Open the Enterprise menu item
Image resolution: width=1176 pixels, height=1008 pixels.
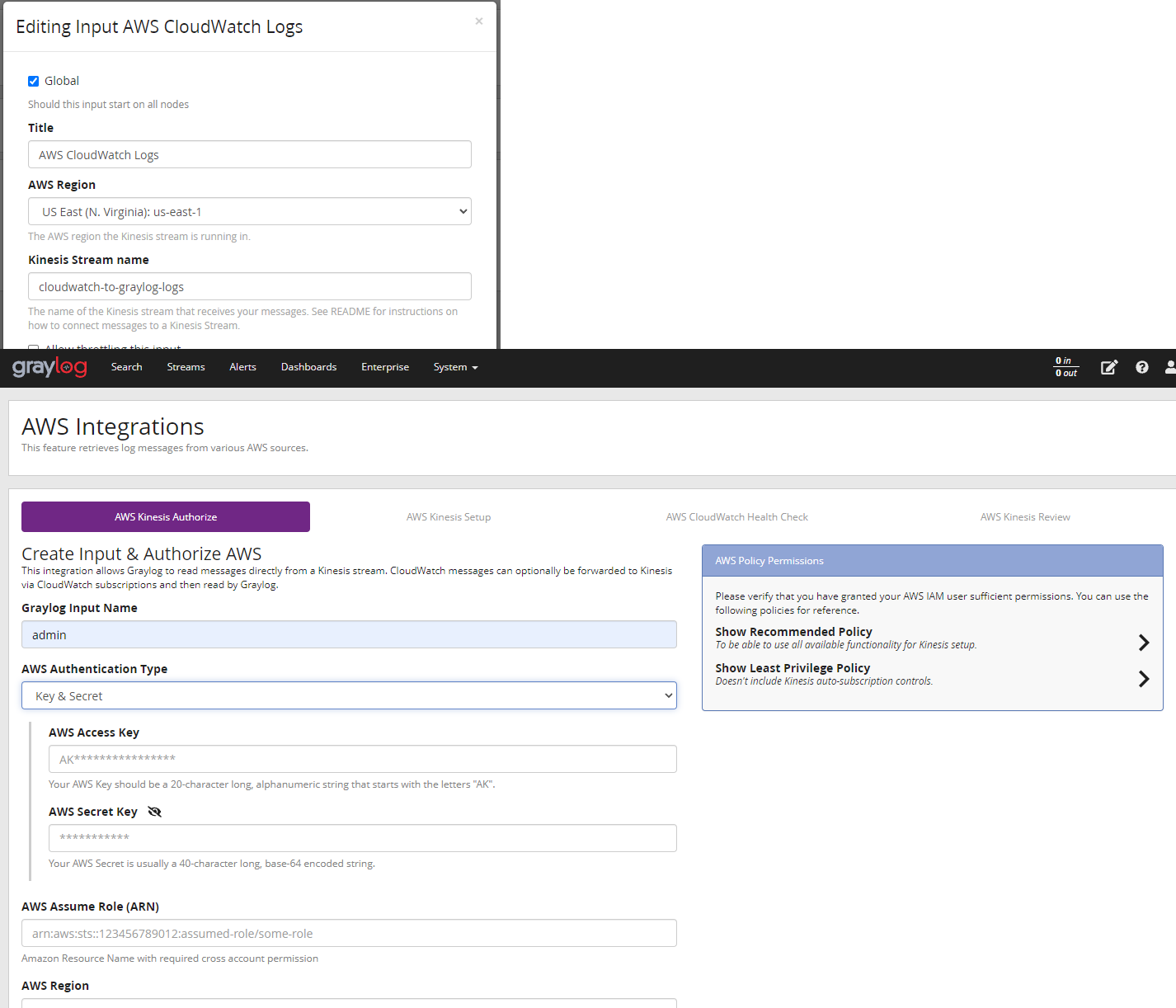pyautogui.click(x=385, y=367)
